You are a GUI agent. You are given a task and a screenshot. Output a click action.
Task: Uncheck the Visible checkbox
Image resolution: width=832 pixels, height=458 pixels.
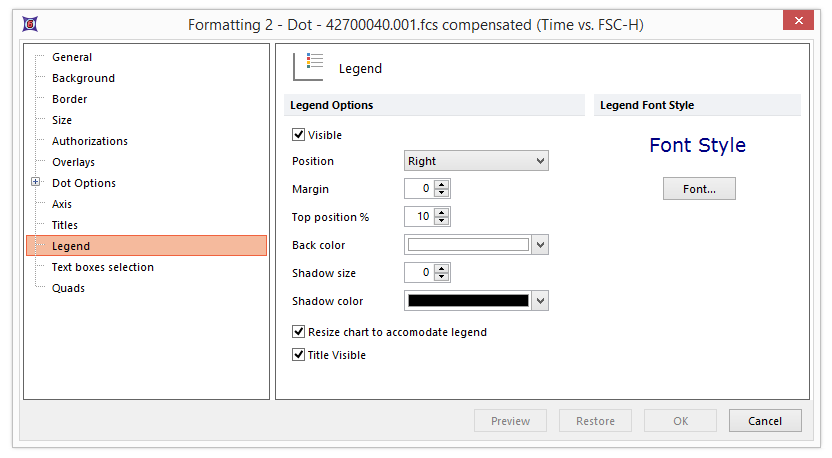click(299, 135)
